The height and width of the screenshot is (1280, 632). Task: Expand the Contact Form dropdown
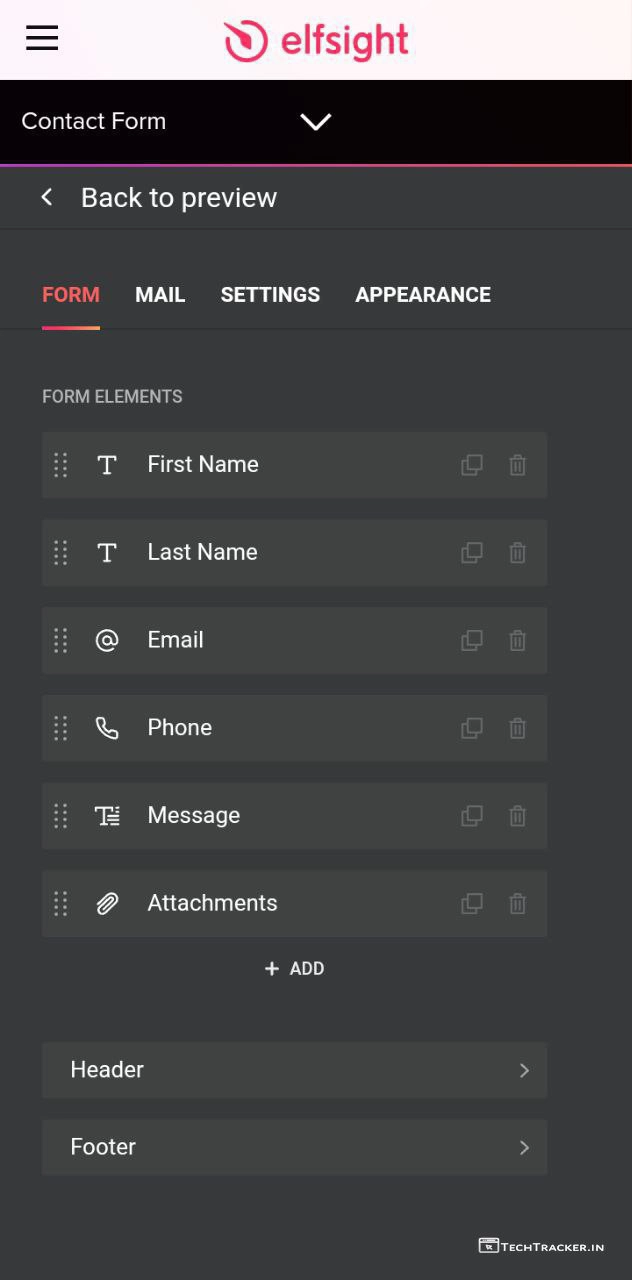[315, 122]
